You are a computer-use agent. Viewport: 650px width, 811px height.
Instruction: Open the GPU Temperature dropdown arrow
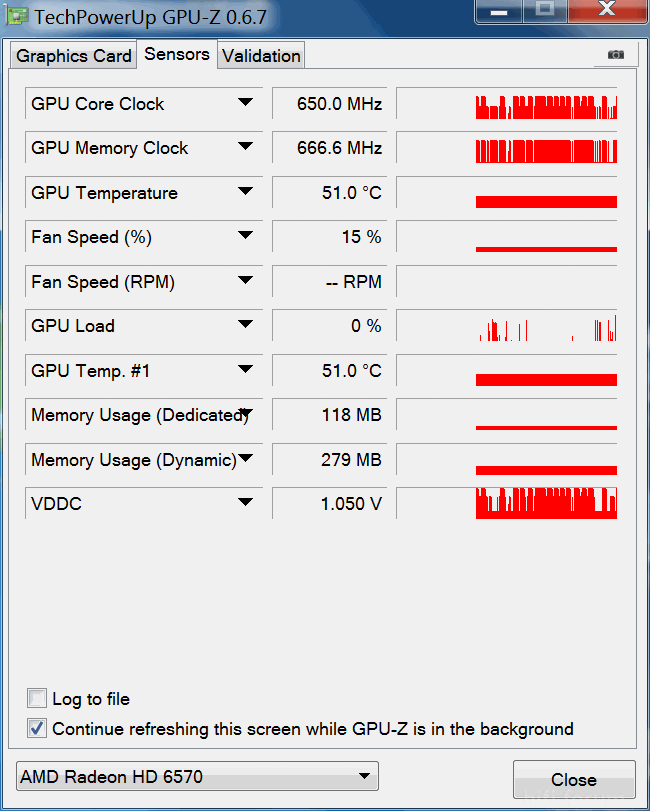pos(245,192)
